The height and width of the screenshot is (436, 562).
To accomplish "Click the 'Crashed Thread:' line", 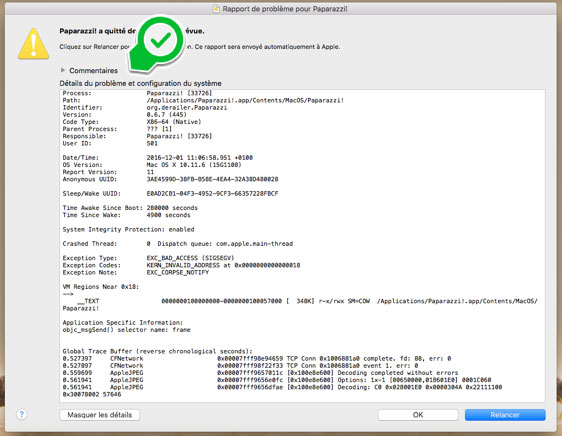I will (178, 244).
